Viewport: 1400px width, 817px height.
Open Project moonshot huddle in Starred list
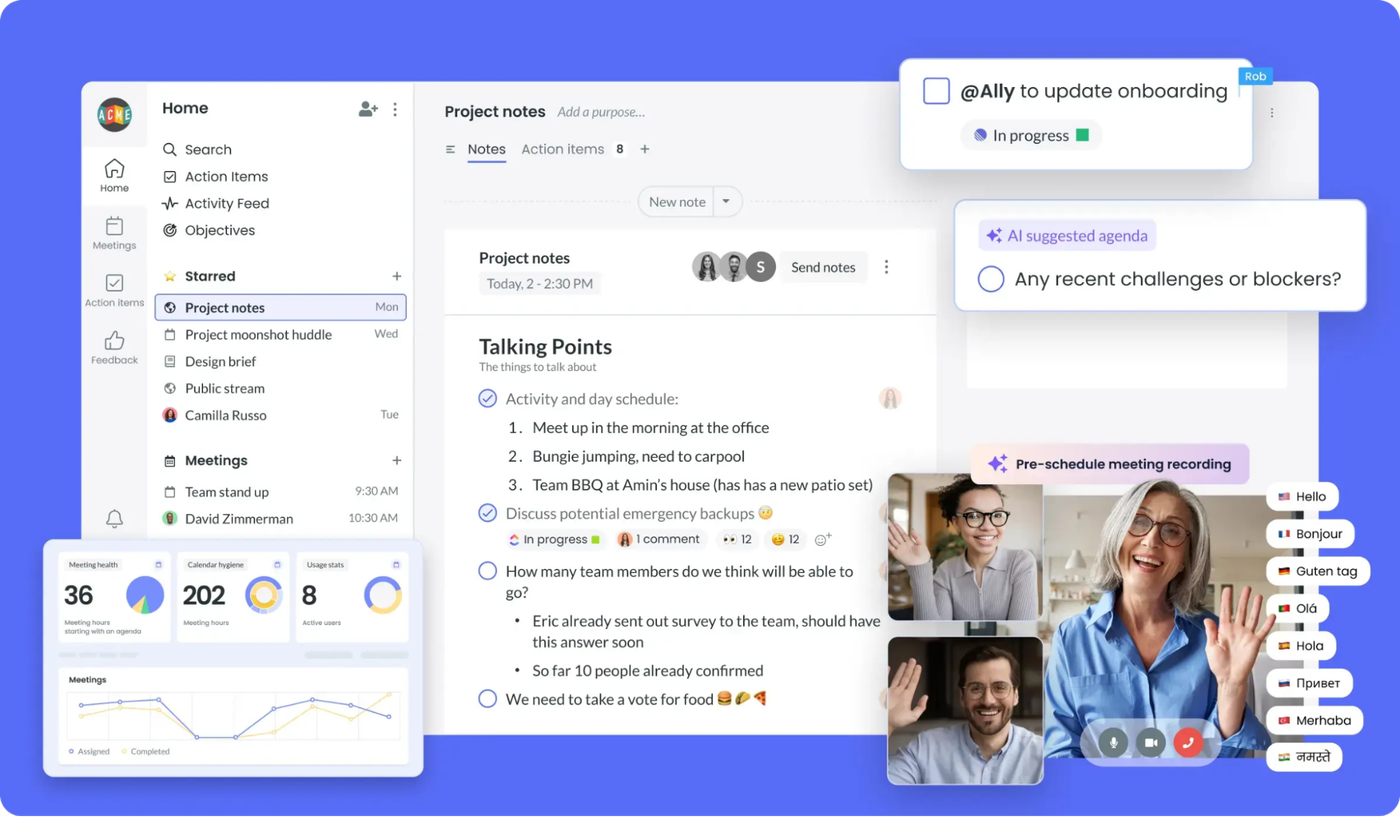click(258, 335)
